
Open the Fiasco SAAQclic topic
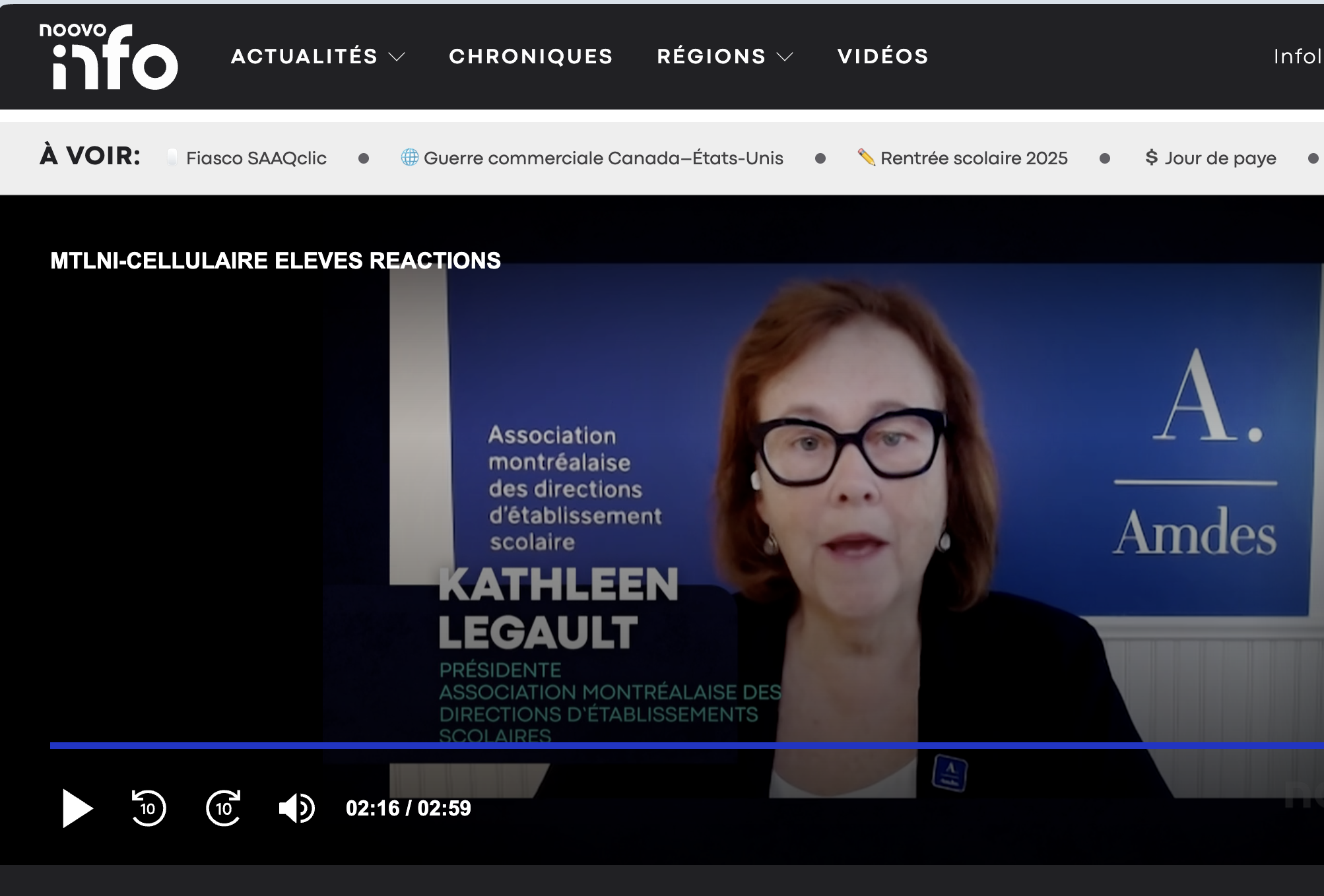tap(256, 158)
